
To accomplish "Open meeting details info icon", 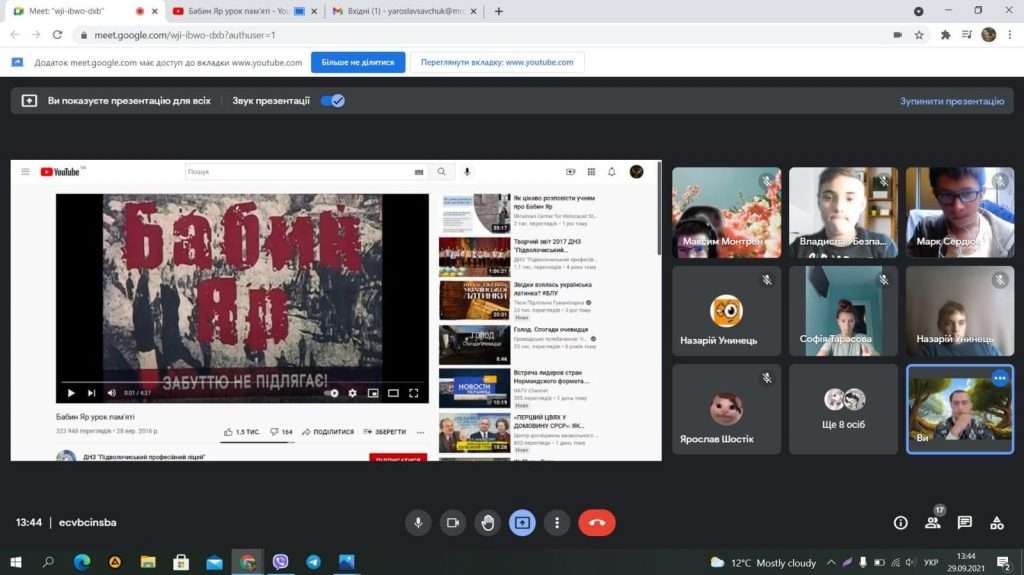I will (x=901, y=523).
